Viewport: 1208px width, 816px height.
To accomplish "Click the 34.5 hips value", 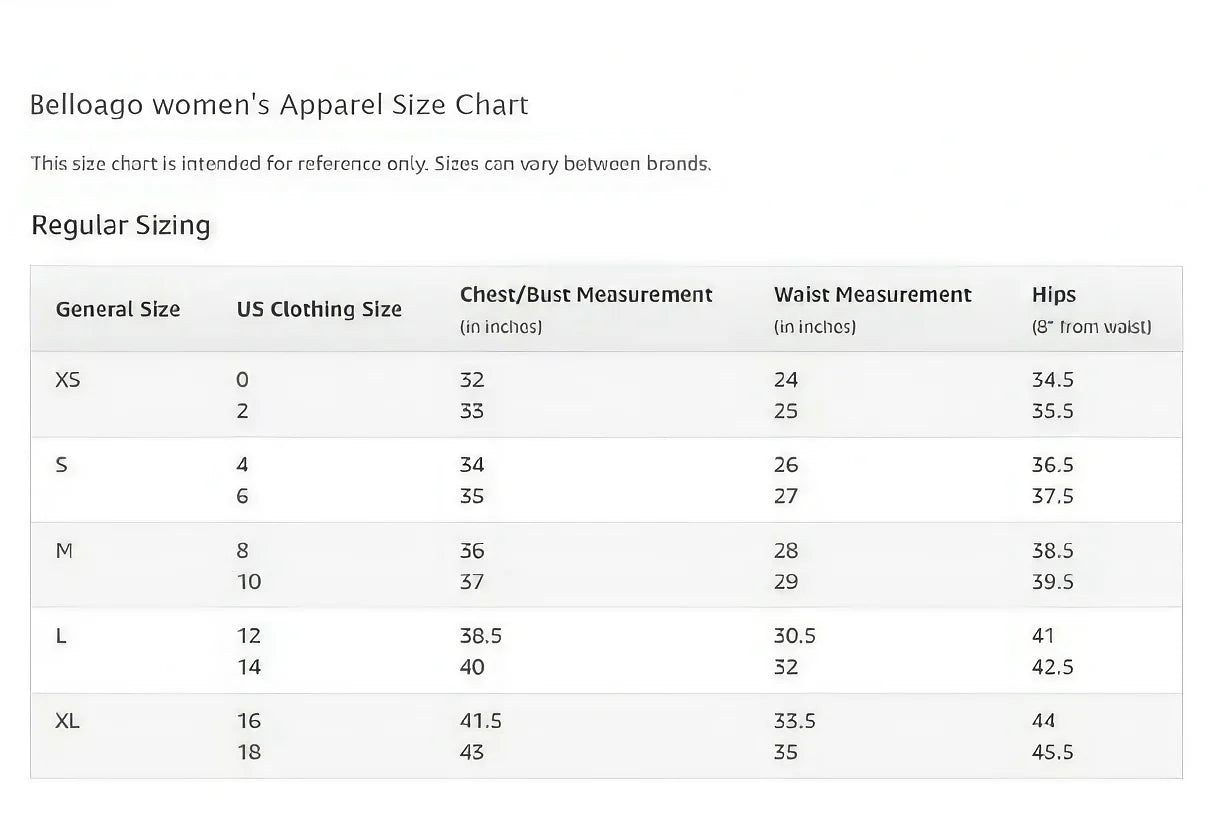I will click(1053, 380).
